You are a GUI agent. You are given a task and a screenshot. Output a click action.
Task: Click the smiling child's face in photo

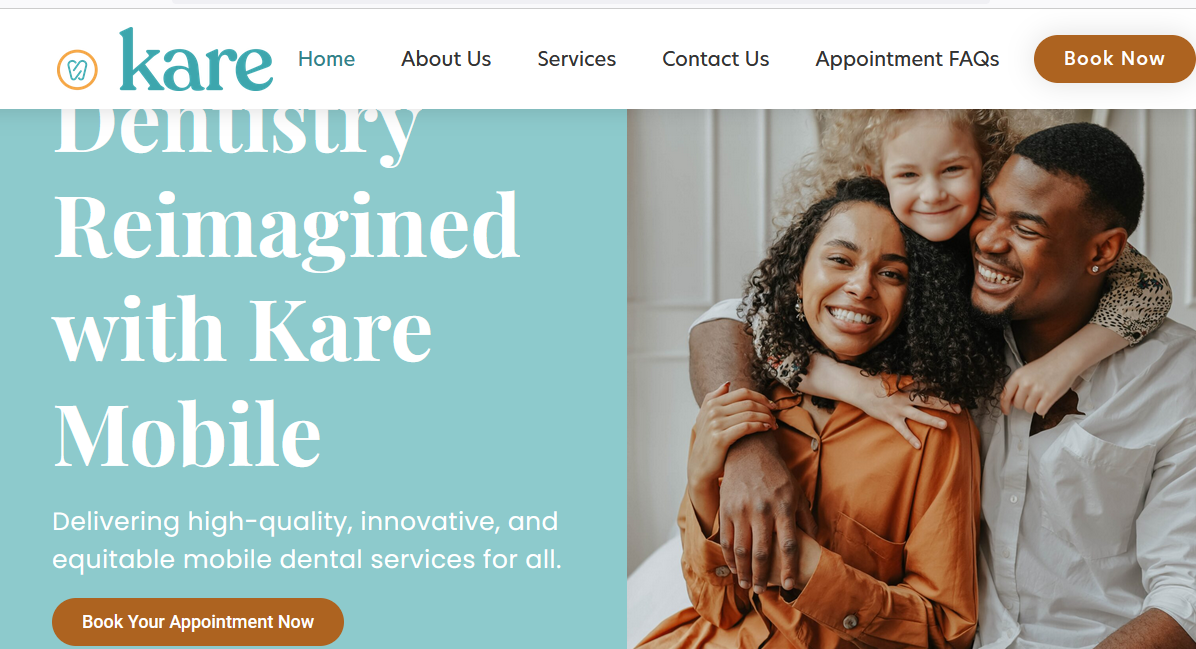tap(931, 182)
